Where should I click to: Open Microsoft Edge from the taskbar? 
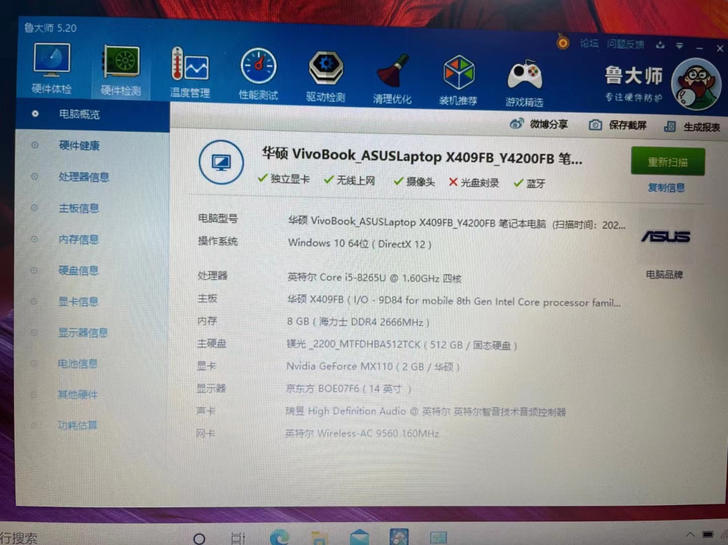279,538
